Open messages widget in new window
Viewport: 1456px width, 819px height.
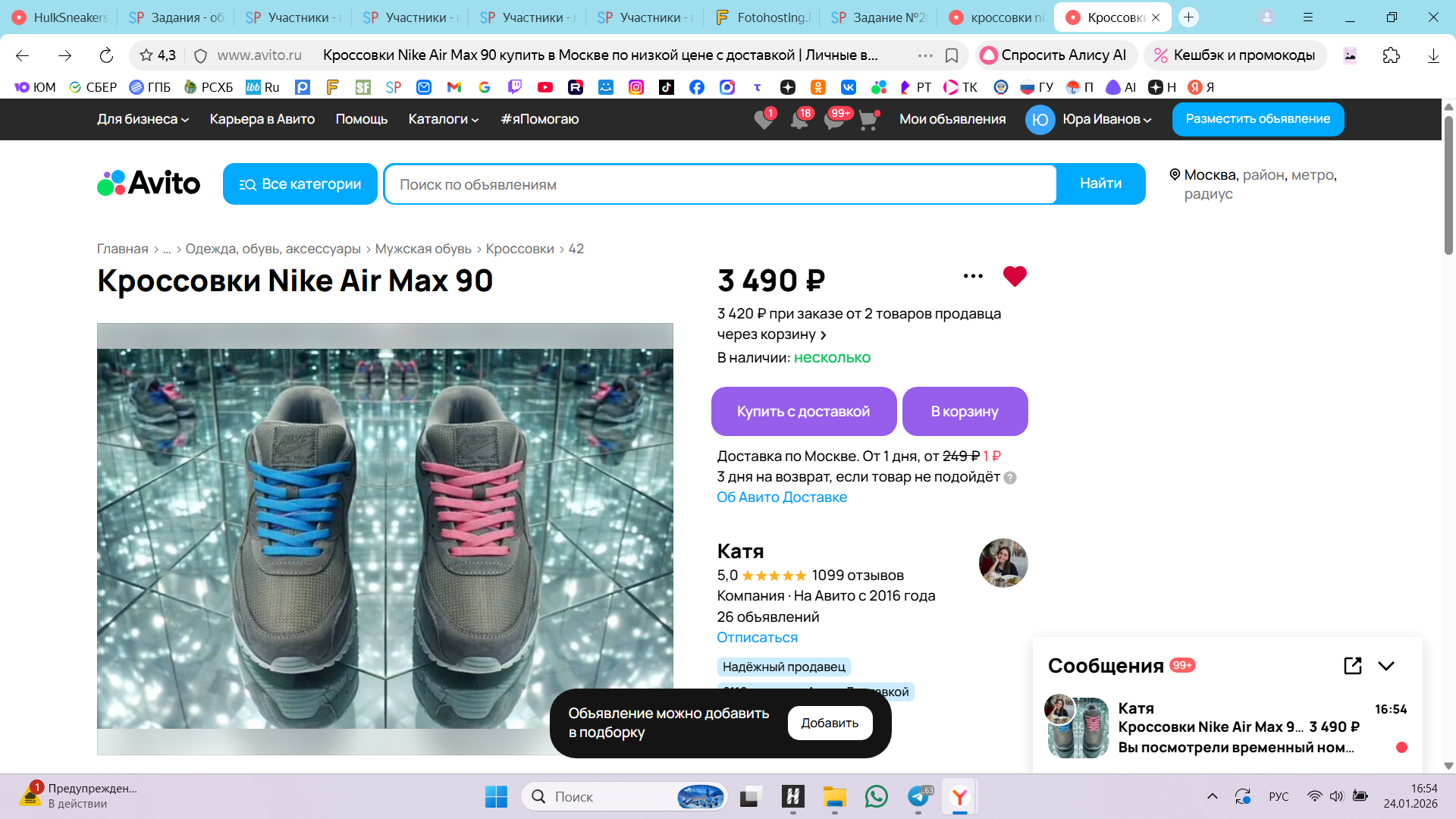coord(1352,666)
